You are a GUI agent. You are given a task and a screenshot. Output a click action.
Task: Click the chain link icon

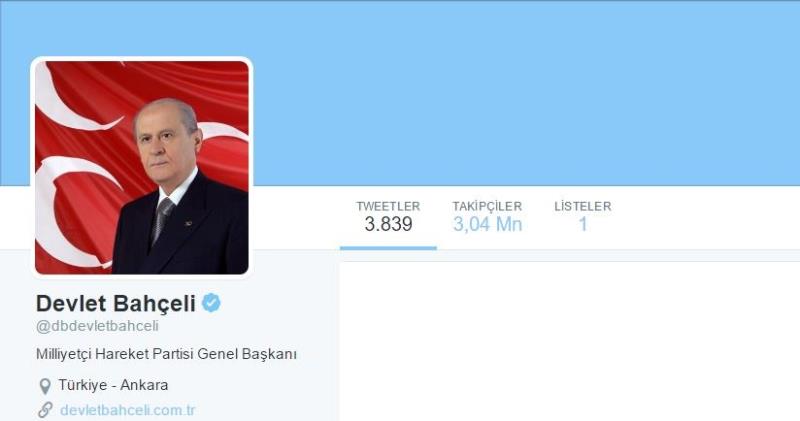(45, 409)
